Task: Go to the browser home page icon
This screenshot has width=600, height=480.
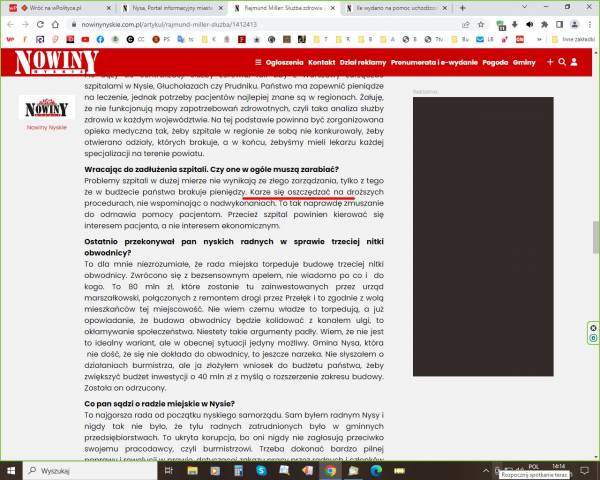Action: pyautogui.click(x=55, y=24)
